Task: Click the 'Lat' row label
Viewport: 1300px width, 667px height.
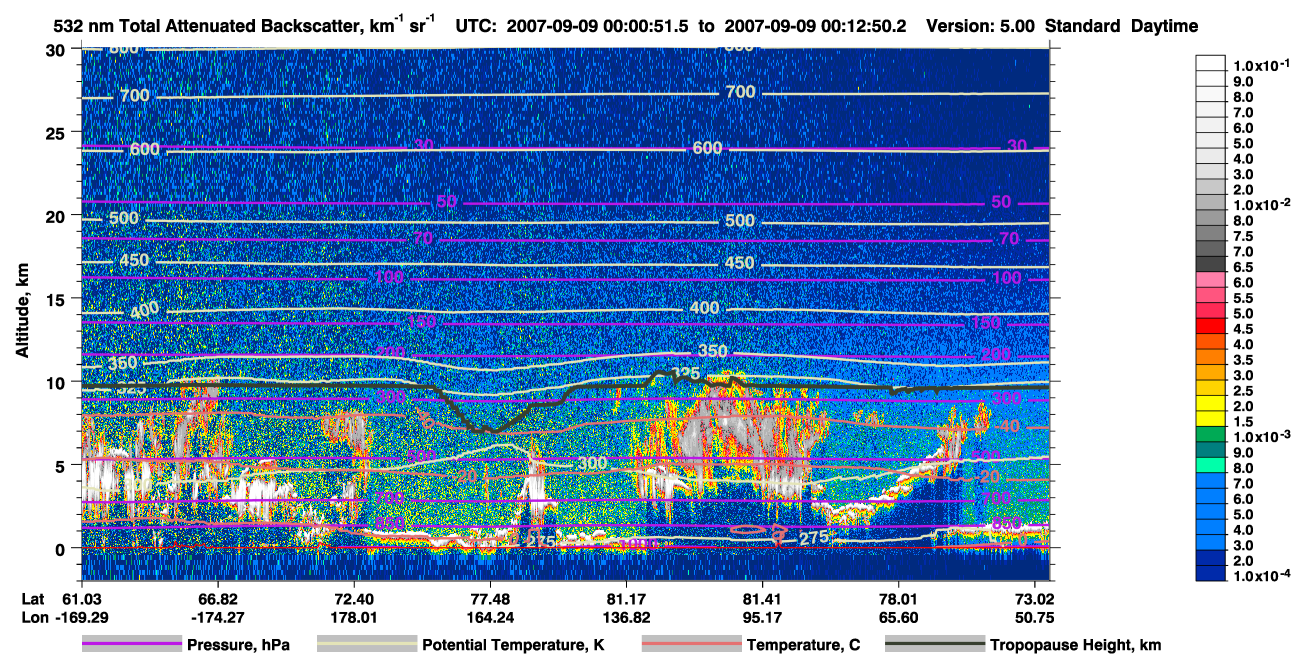Action: 33,598
